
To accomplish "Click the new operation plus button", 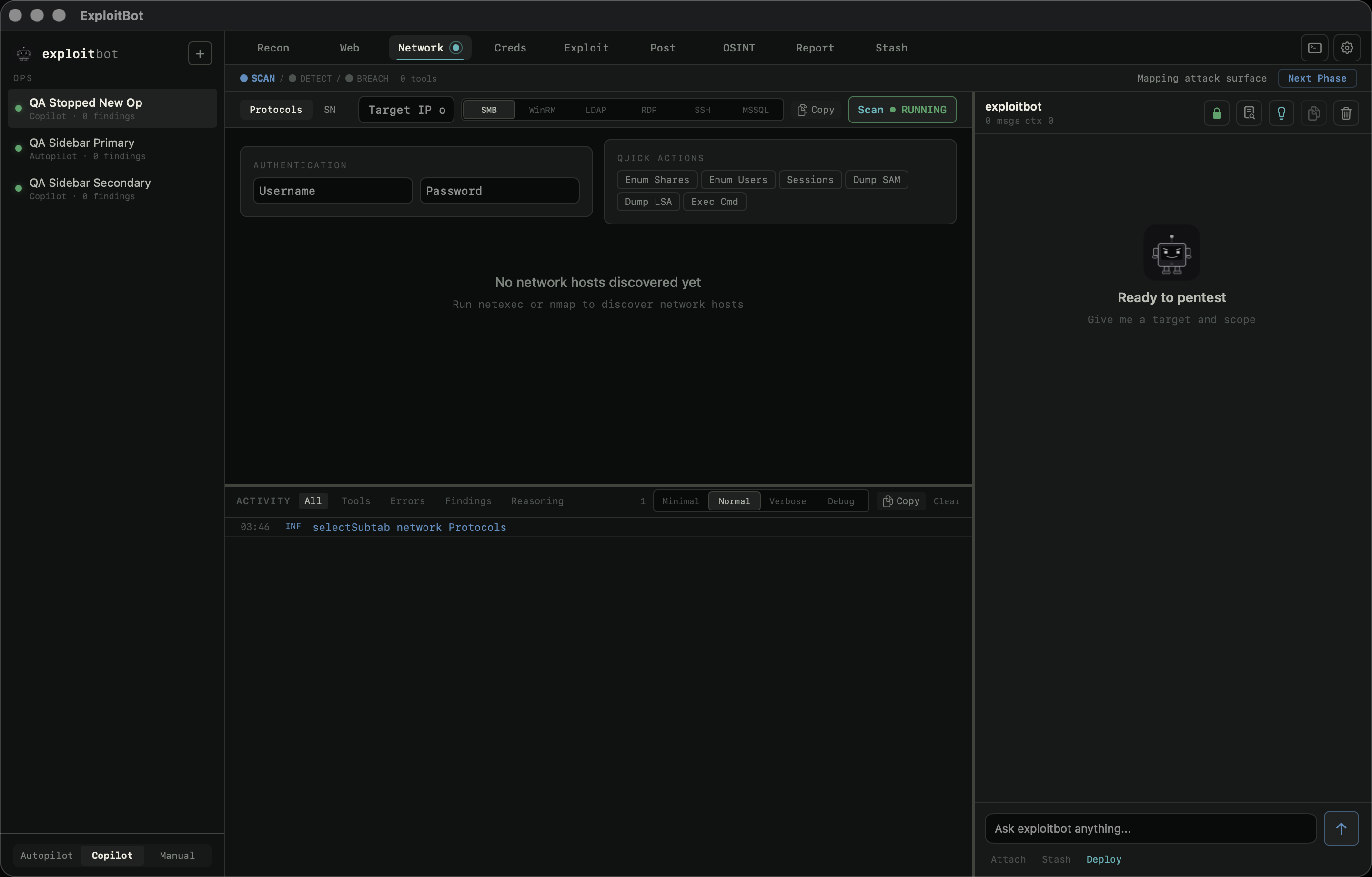I will [x=200, y=53].
